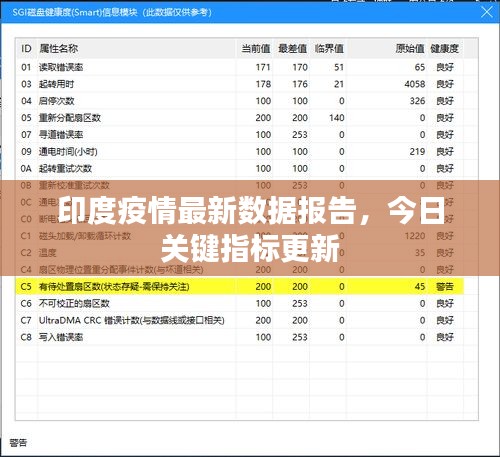
Task: Close the SGI Smart info dialog
Action: point(487,12)
